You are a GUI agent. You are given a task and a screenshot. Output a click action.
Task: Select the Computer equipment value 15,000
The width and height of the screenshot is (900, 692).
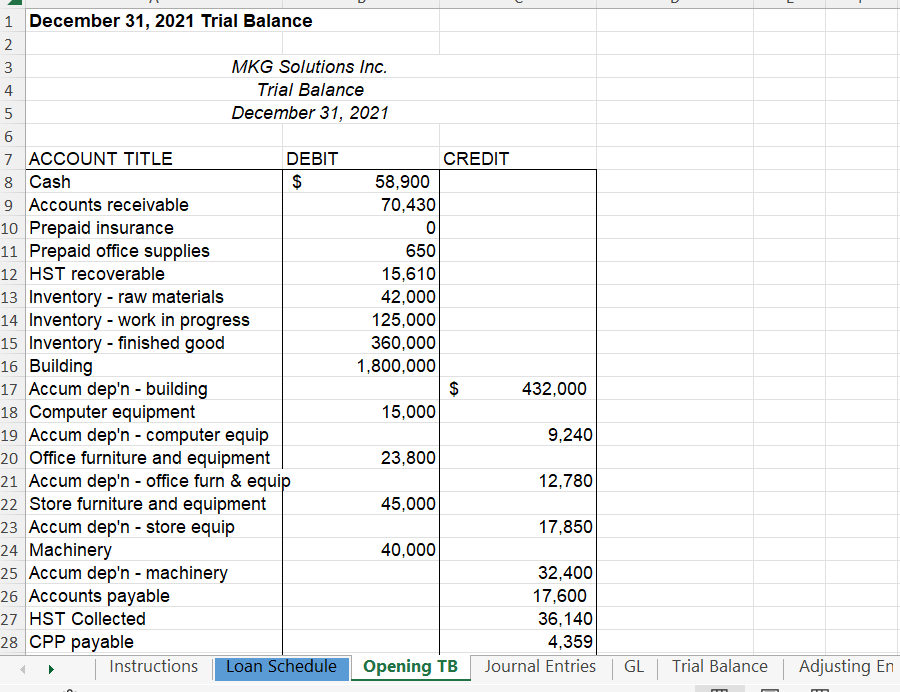[361, 412]
